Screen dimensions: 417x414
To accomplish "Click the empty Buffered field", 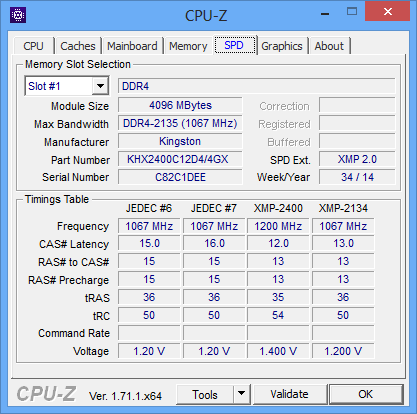I will (357, 141).
